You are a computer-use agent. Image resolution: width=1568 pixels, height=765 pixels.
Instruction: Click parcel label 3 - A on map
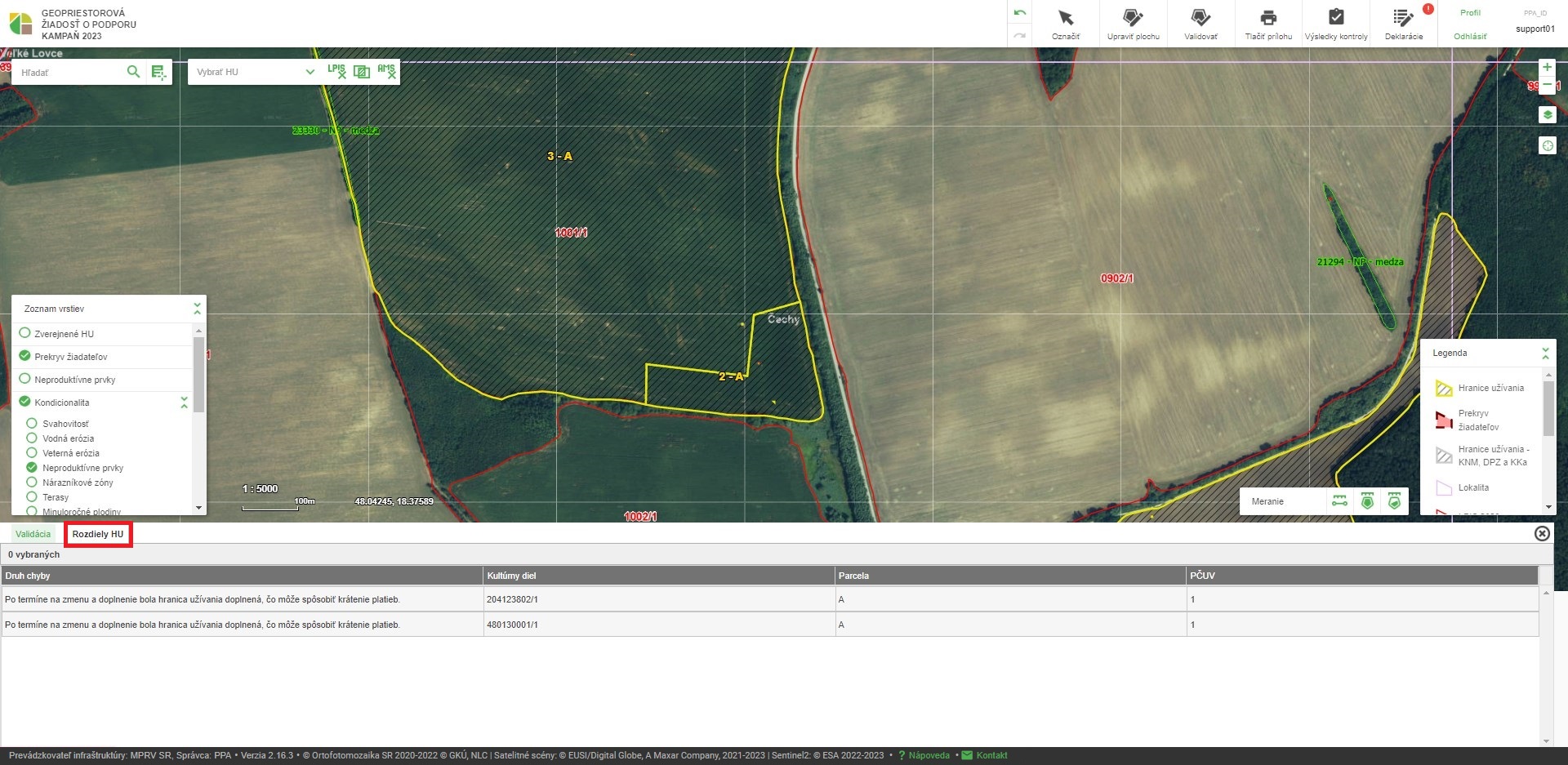click(x=559, y=156)
